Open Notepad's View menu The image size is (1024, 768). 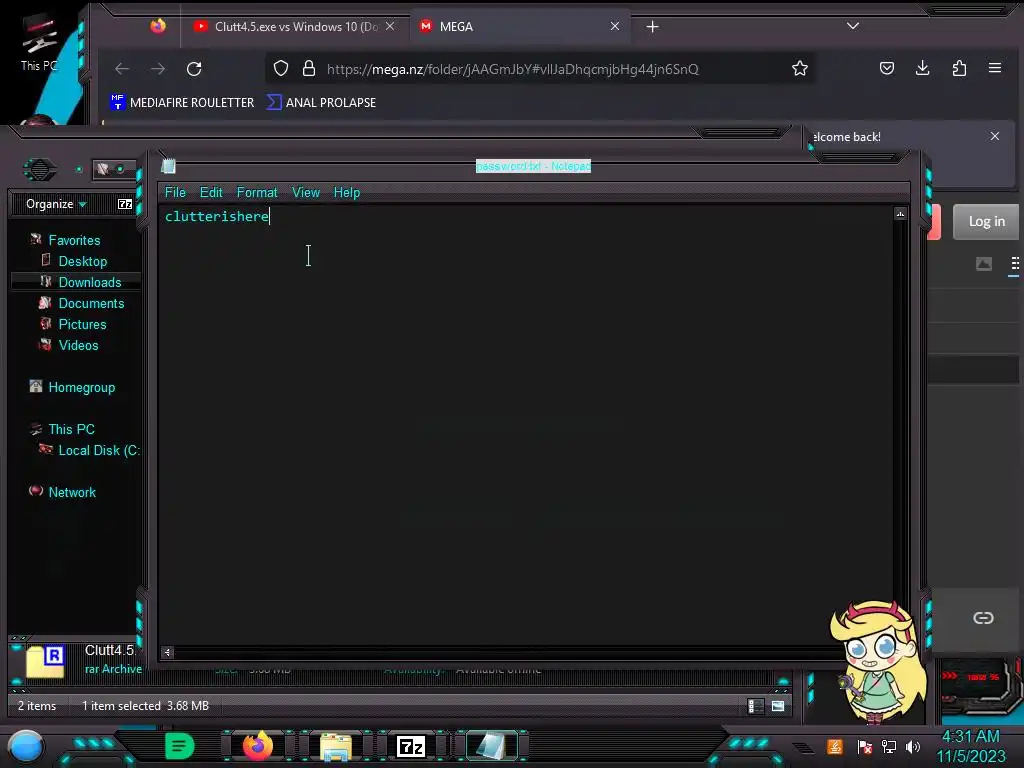tap(306, 193)
